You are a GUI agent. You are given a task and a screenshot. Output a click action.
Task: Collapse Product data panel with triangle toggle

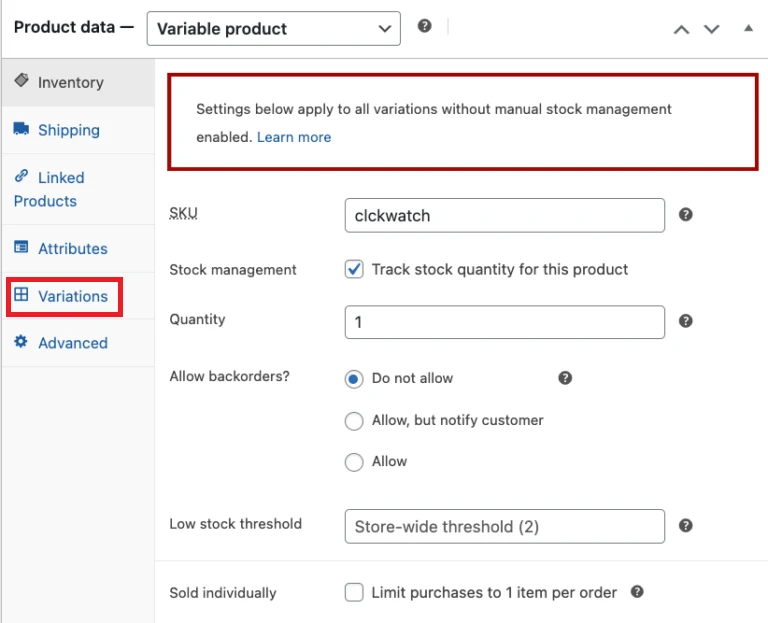click(x=748, y=29)
